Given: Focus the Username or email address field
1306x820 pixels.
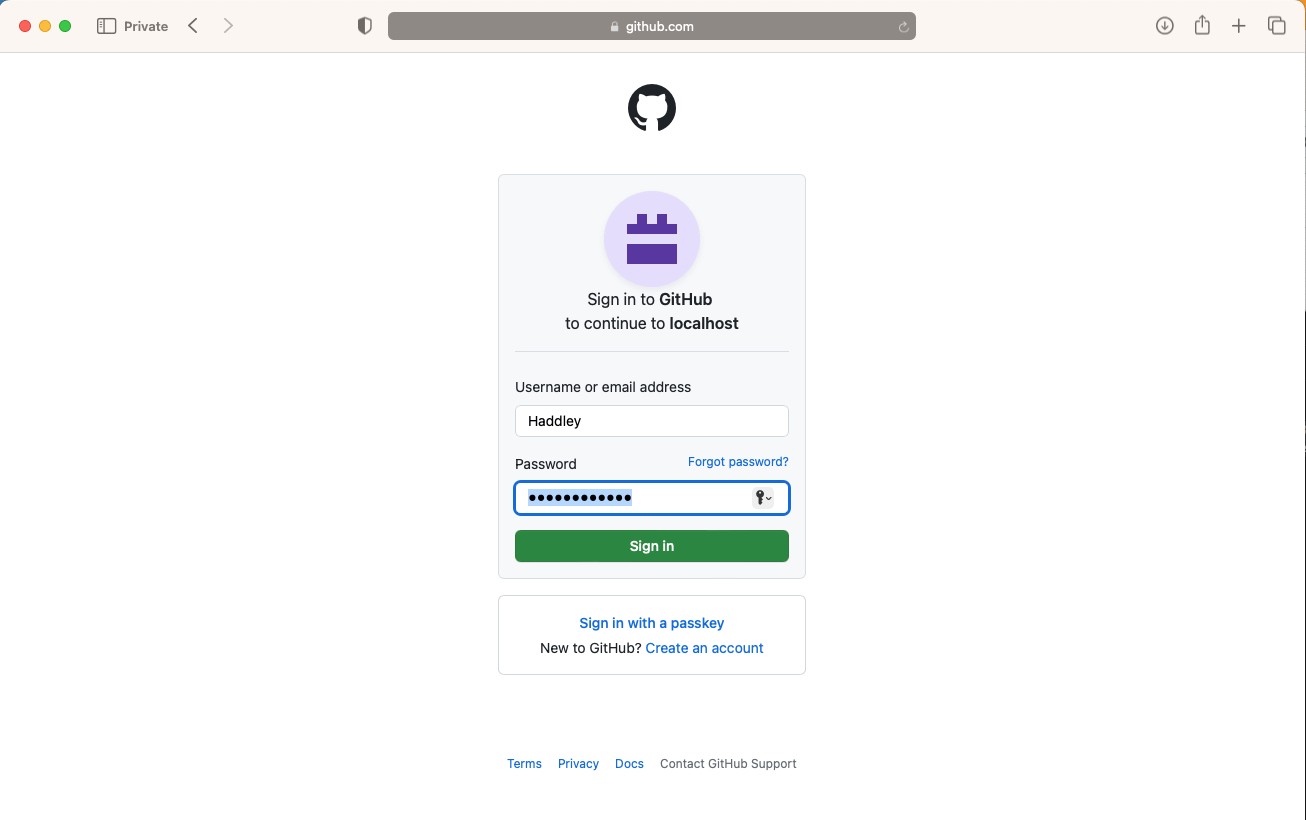Looking at the screenshot, I should (x=652, y=421).
